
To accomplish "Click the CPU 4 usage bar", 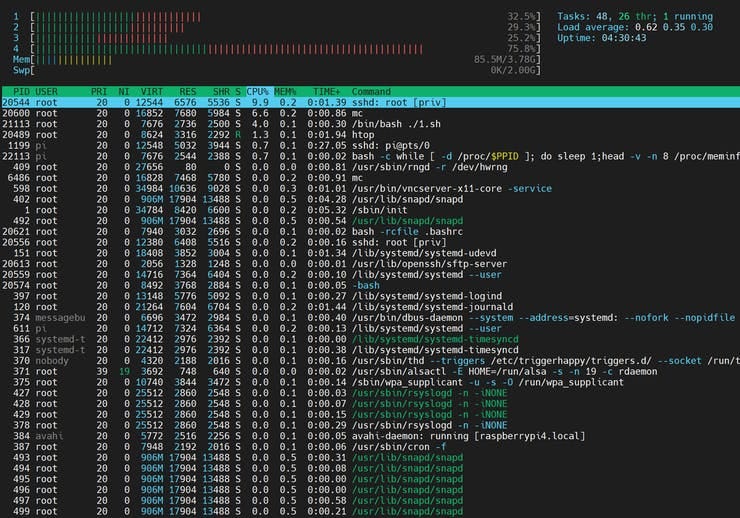I will pyautogui.click(x=286, y=49).
